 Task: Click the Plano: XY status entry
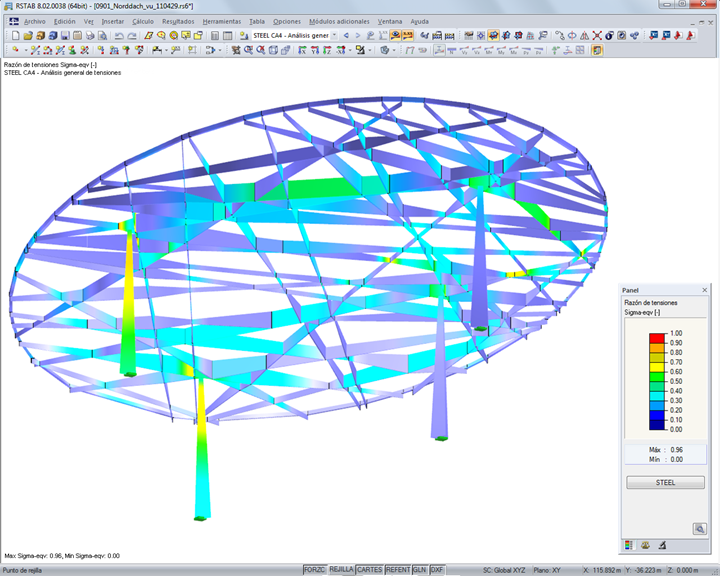(547, 570)
